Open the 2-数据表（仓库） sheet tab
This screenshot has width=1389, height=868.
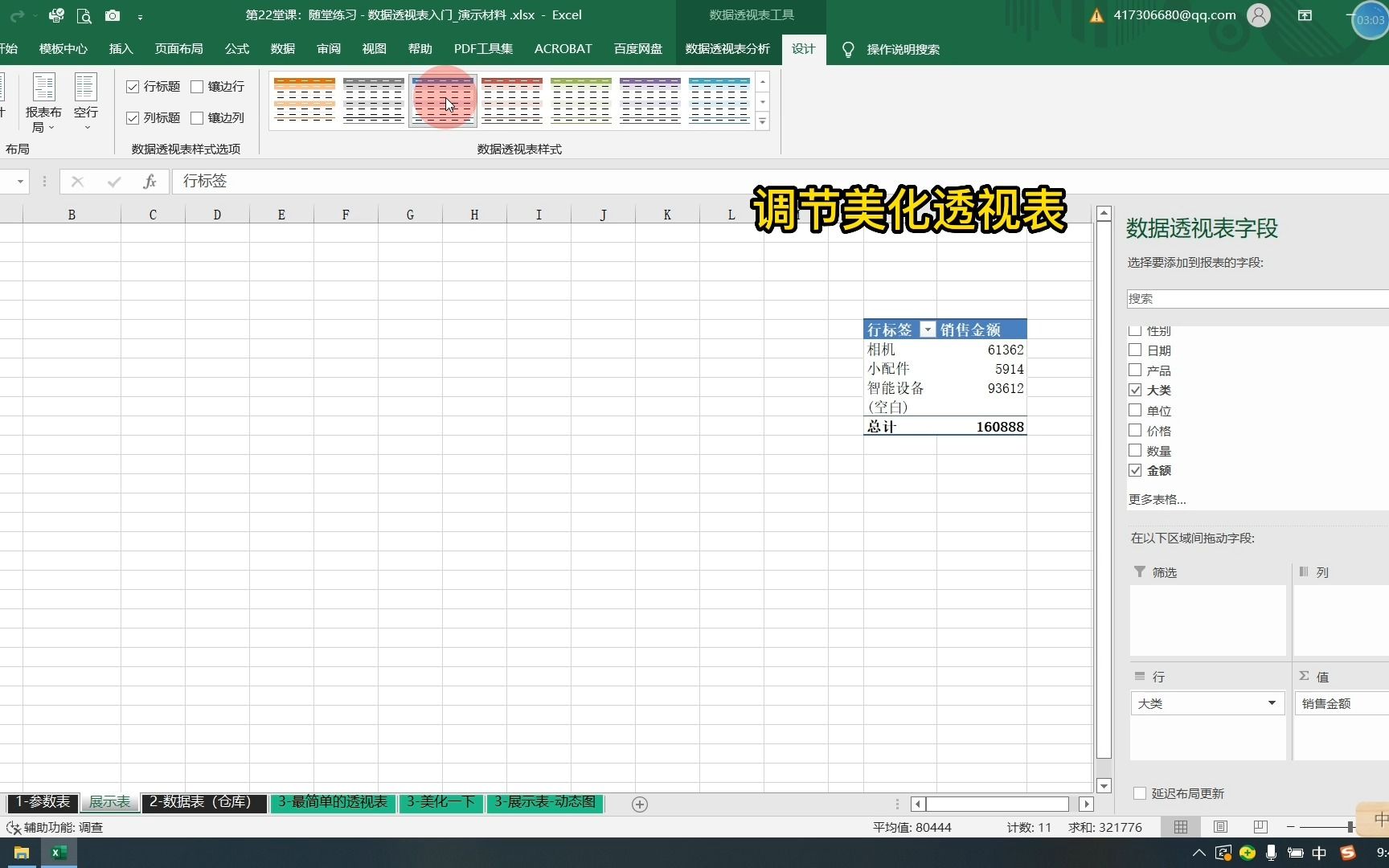coord(203,803)
